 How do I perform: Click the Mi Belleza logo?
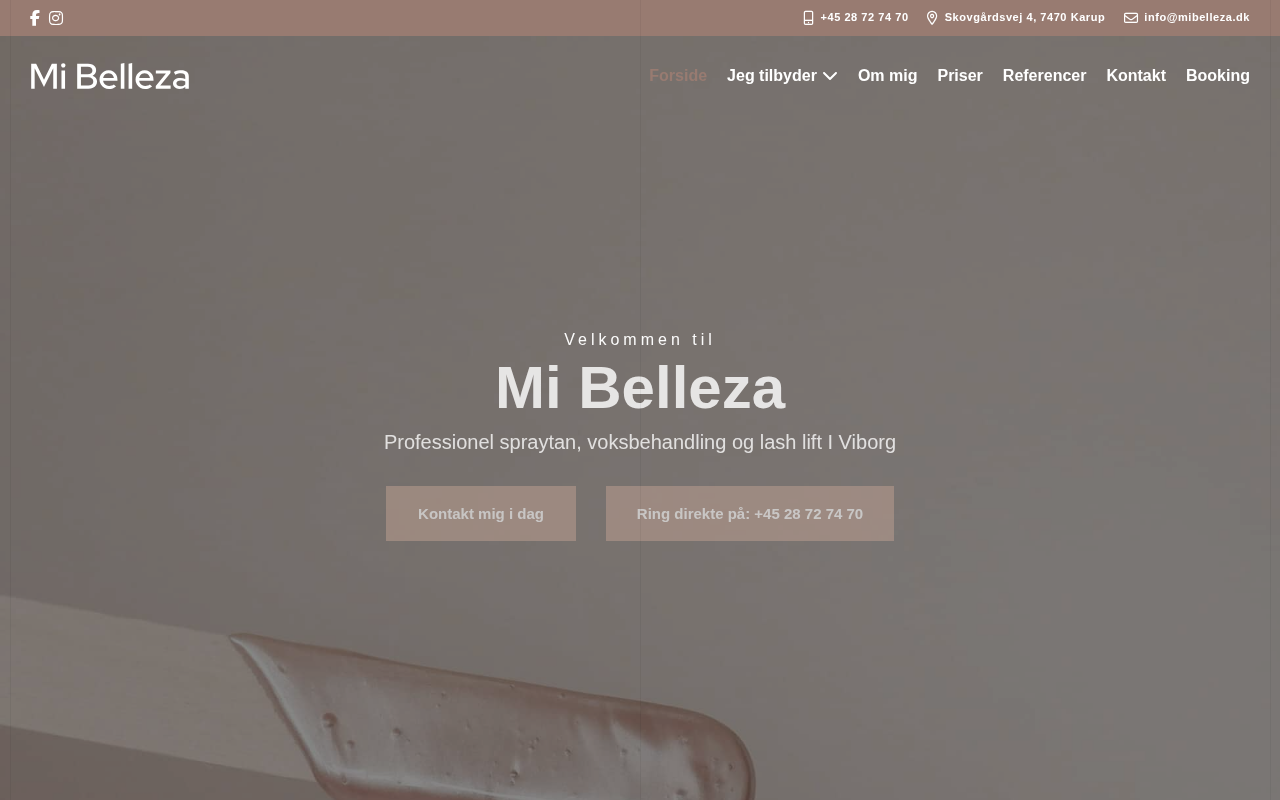110,76
